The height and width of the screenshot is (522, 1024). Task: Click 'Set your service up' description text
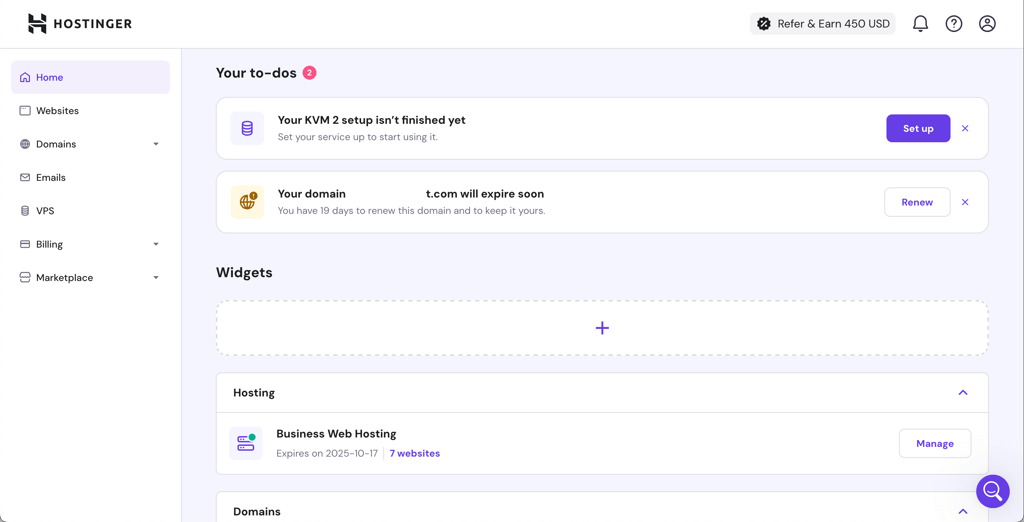point(357,137)
